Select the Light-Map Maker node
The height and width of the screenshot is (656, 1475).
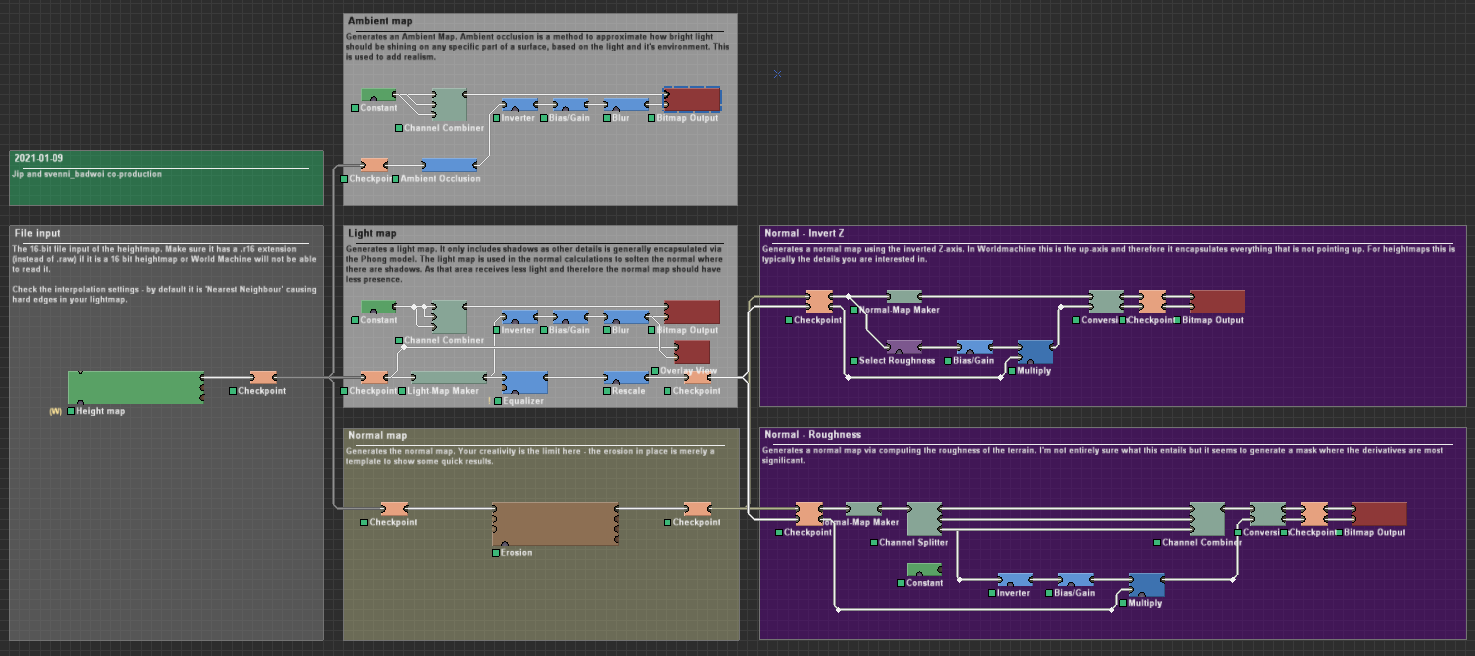coord(449,378)
